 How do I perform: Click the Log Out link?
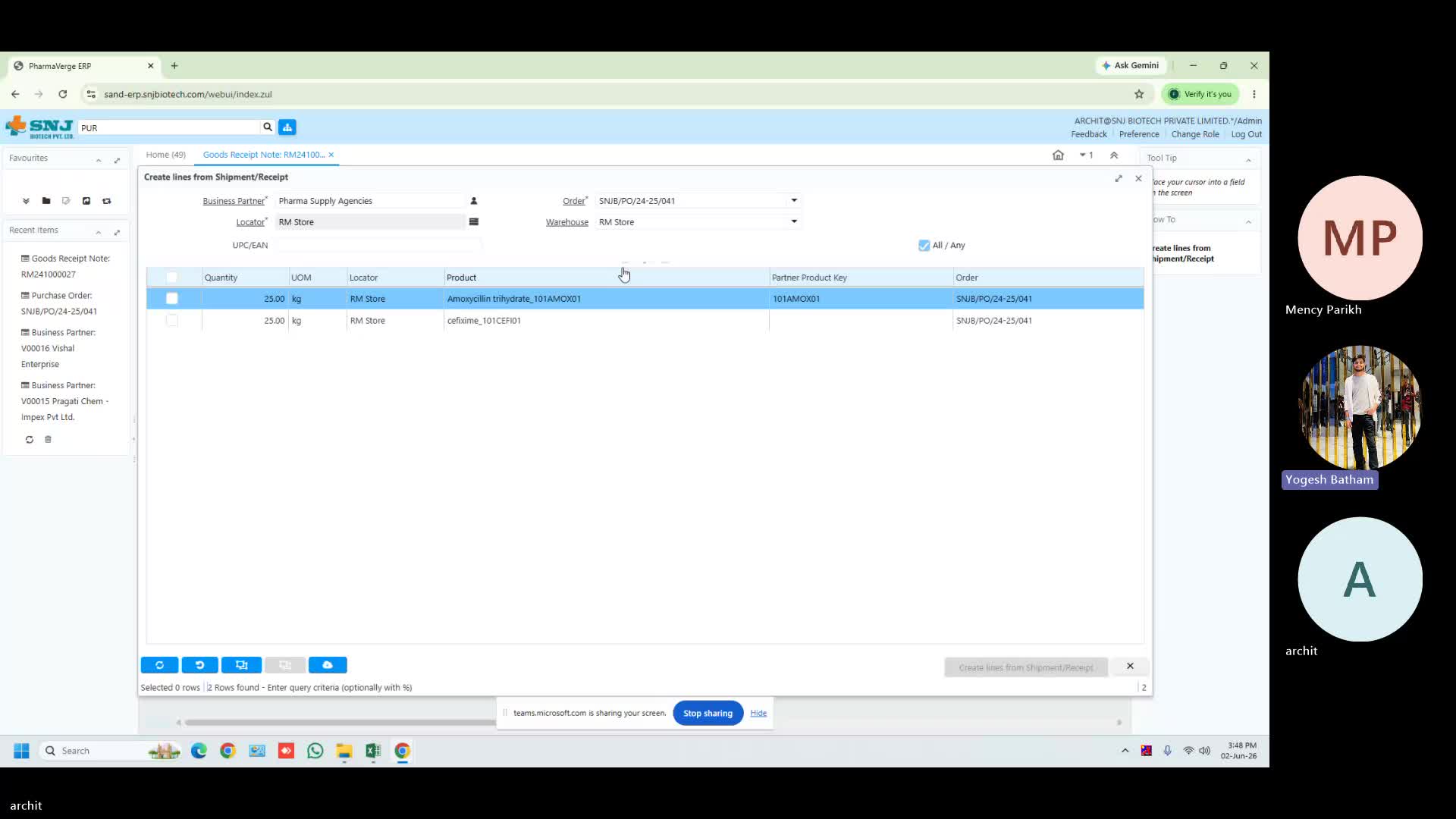point(1246,134)
